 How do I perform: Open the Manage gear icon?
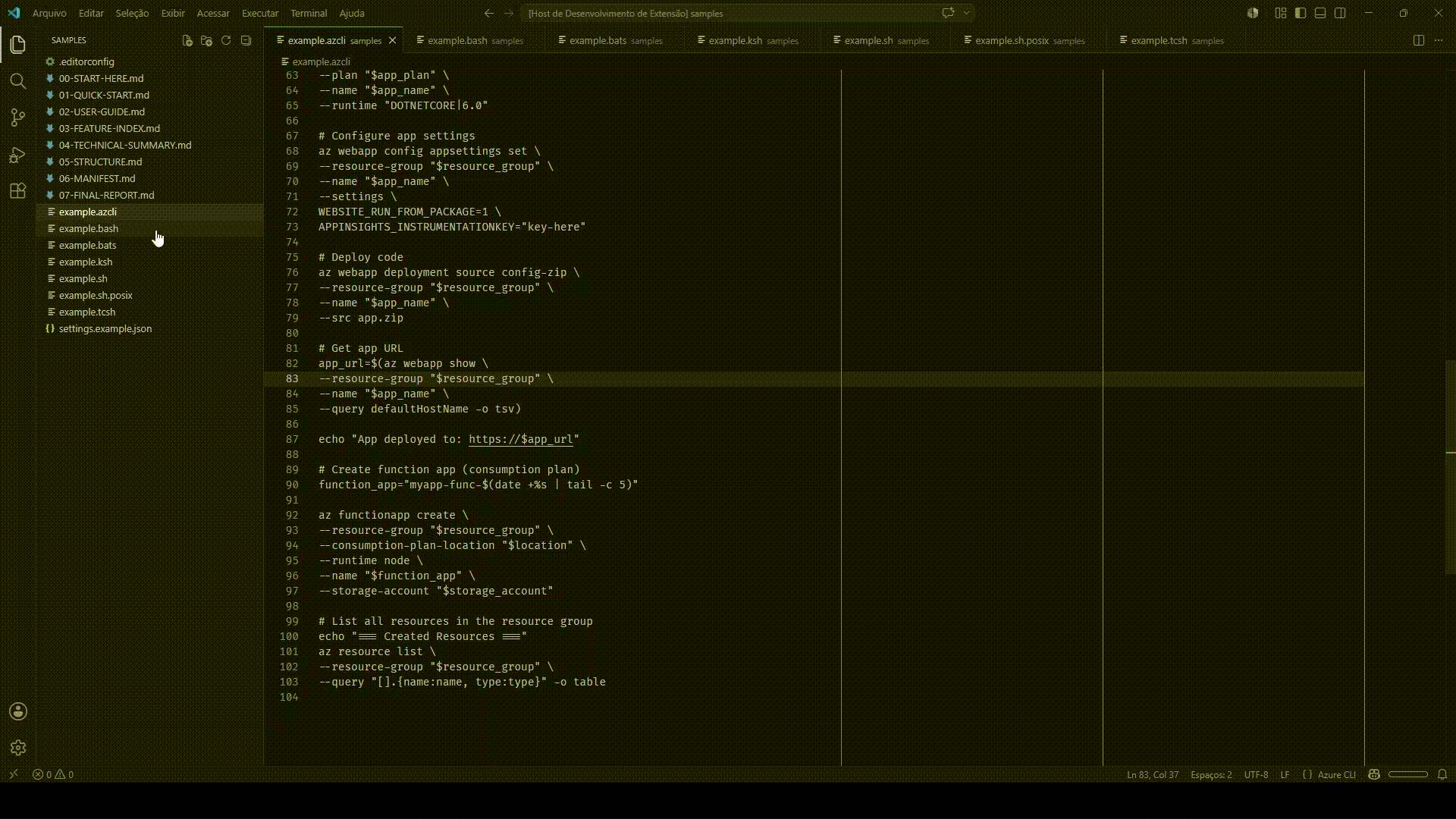point(18,748)
